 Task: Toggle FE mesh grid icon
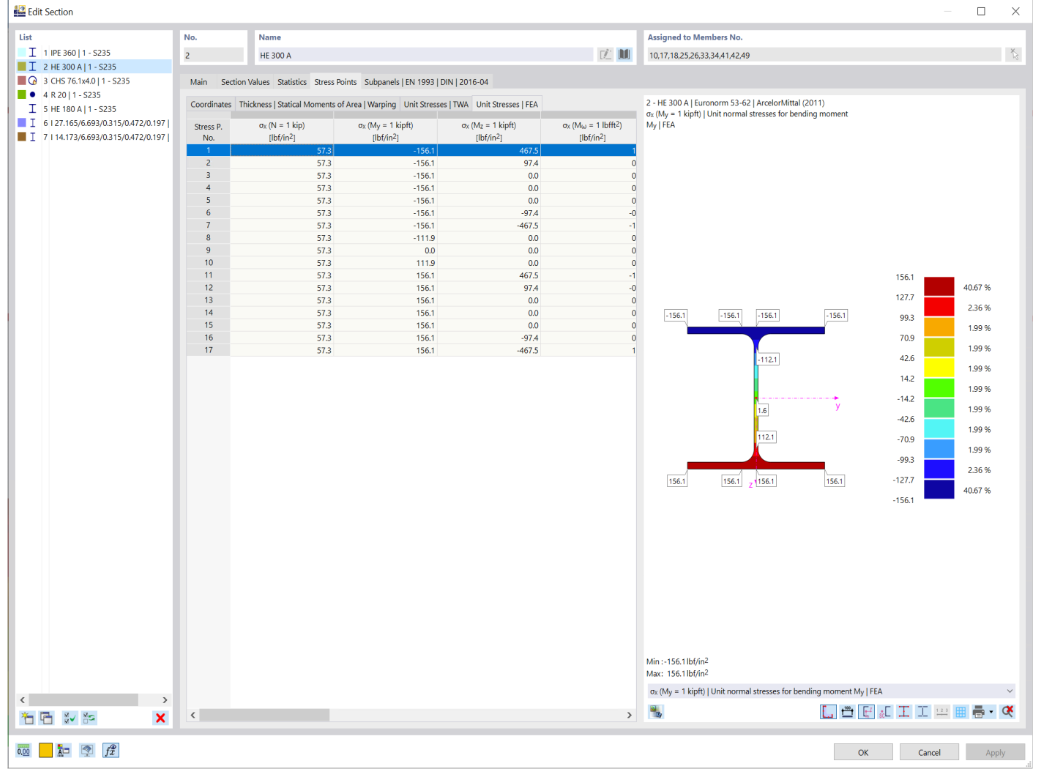(x=960, y=712)
